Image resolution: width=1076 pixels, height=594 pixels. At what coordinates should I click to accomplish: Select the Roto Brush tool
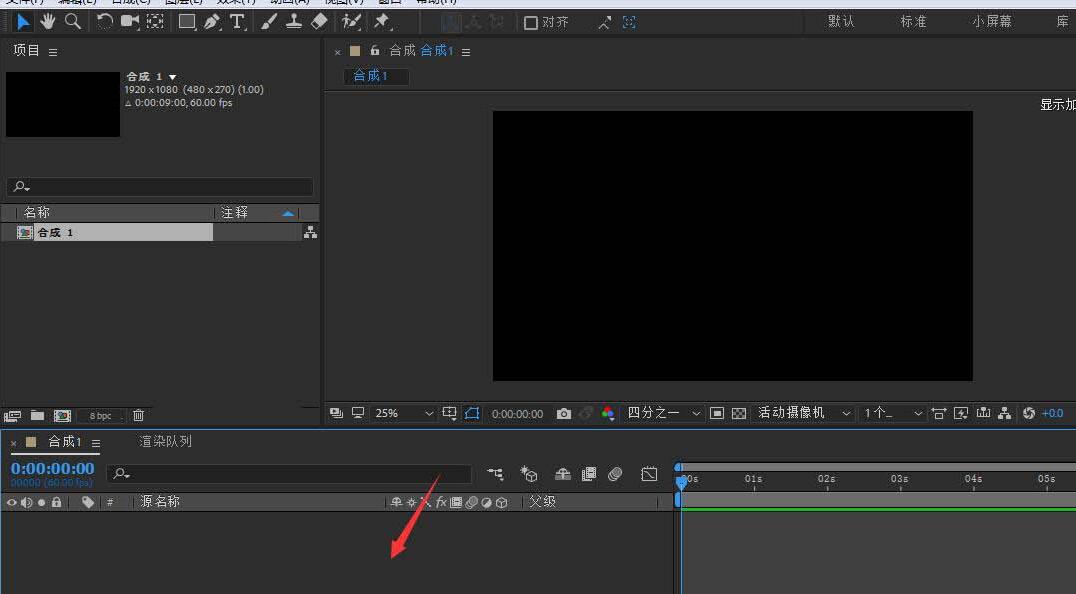pos(351,22)
